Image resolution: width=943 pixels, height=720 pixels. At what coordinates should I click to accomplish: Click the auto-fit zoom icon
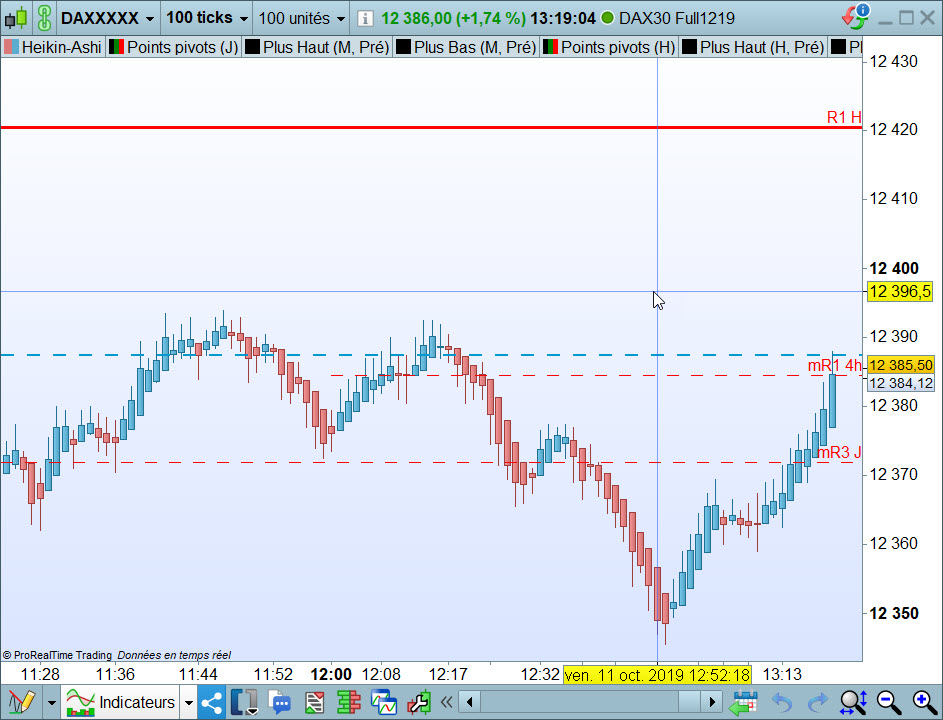coord(854,702)
